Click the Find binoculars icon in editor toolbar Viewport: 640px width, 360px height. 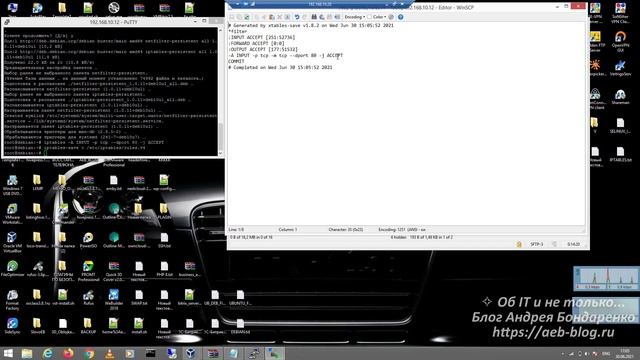314,17
